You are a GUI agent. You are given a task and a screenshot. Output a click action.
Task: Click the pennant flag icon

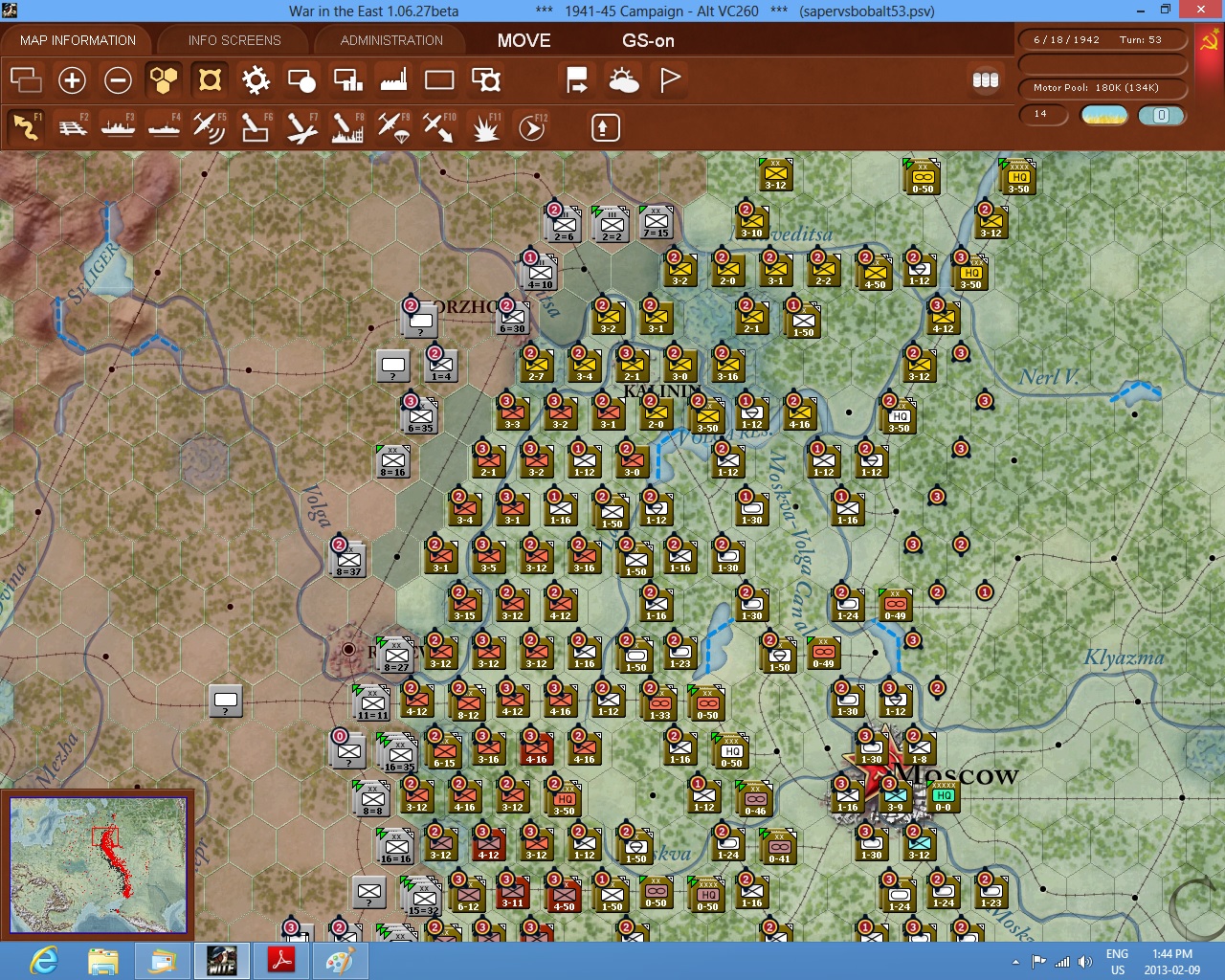click(670, 79)
